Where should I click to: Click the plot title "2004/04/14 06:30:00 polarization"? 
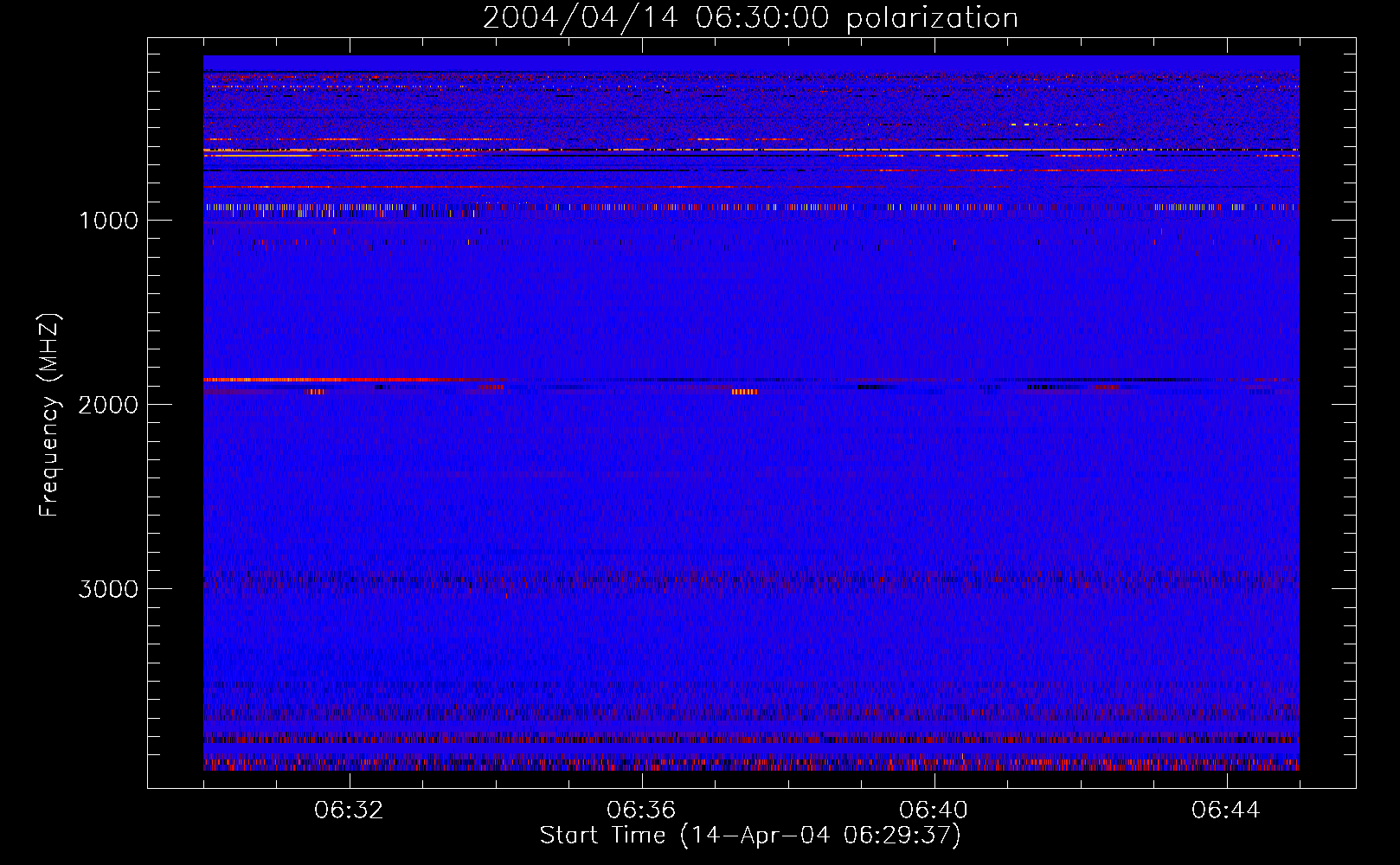pyautogui.click(x=750, y=18)
